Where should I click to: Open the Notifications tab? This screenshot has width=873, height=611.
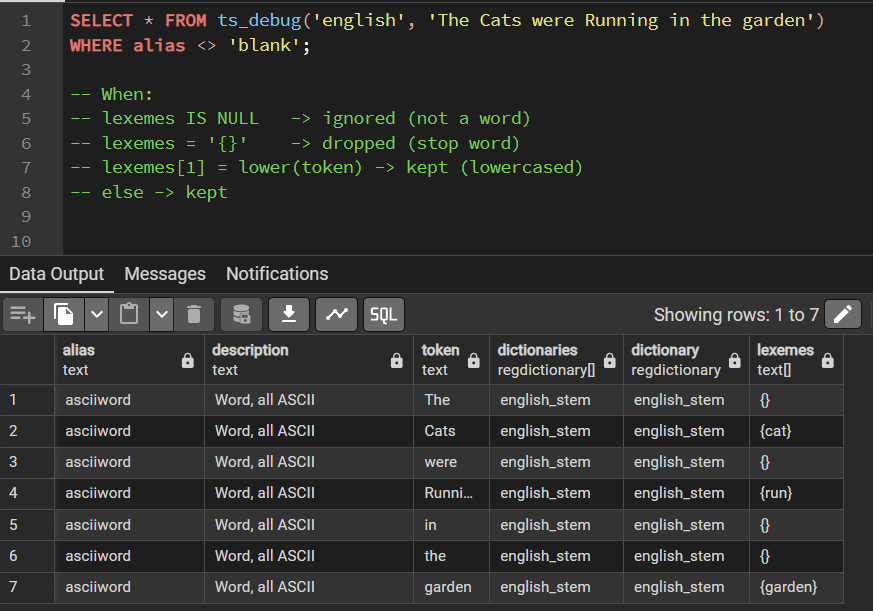tap(277, 274)
